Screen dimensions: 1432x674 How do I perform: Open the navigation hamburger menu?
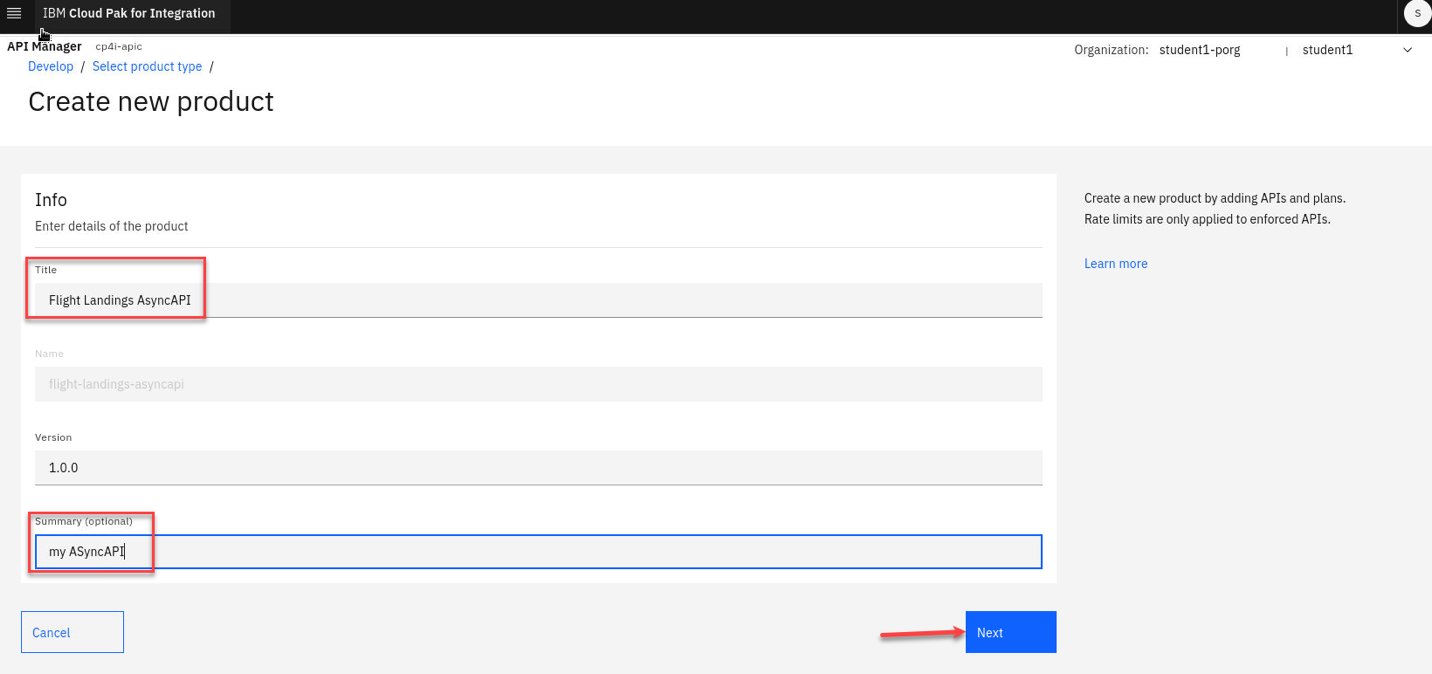tap(14, 14)
